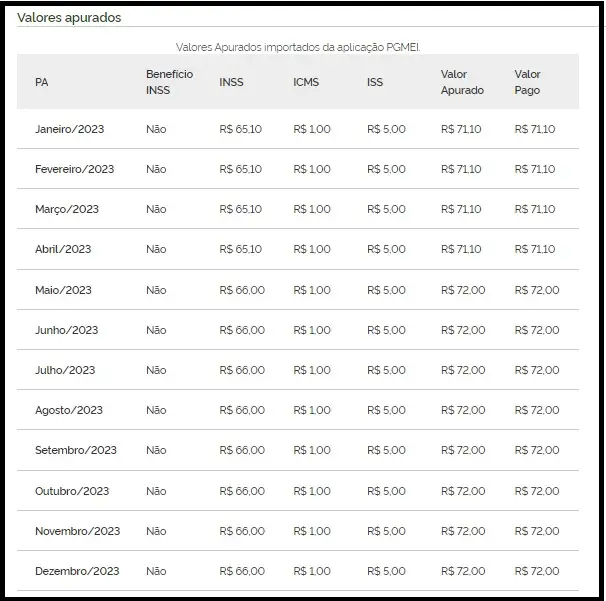Screen dimensions: 606x601
Task: Click the PA column header
Action: pyautogui.click(x=41, y=82)
